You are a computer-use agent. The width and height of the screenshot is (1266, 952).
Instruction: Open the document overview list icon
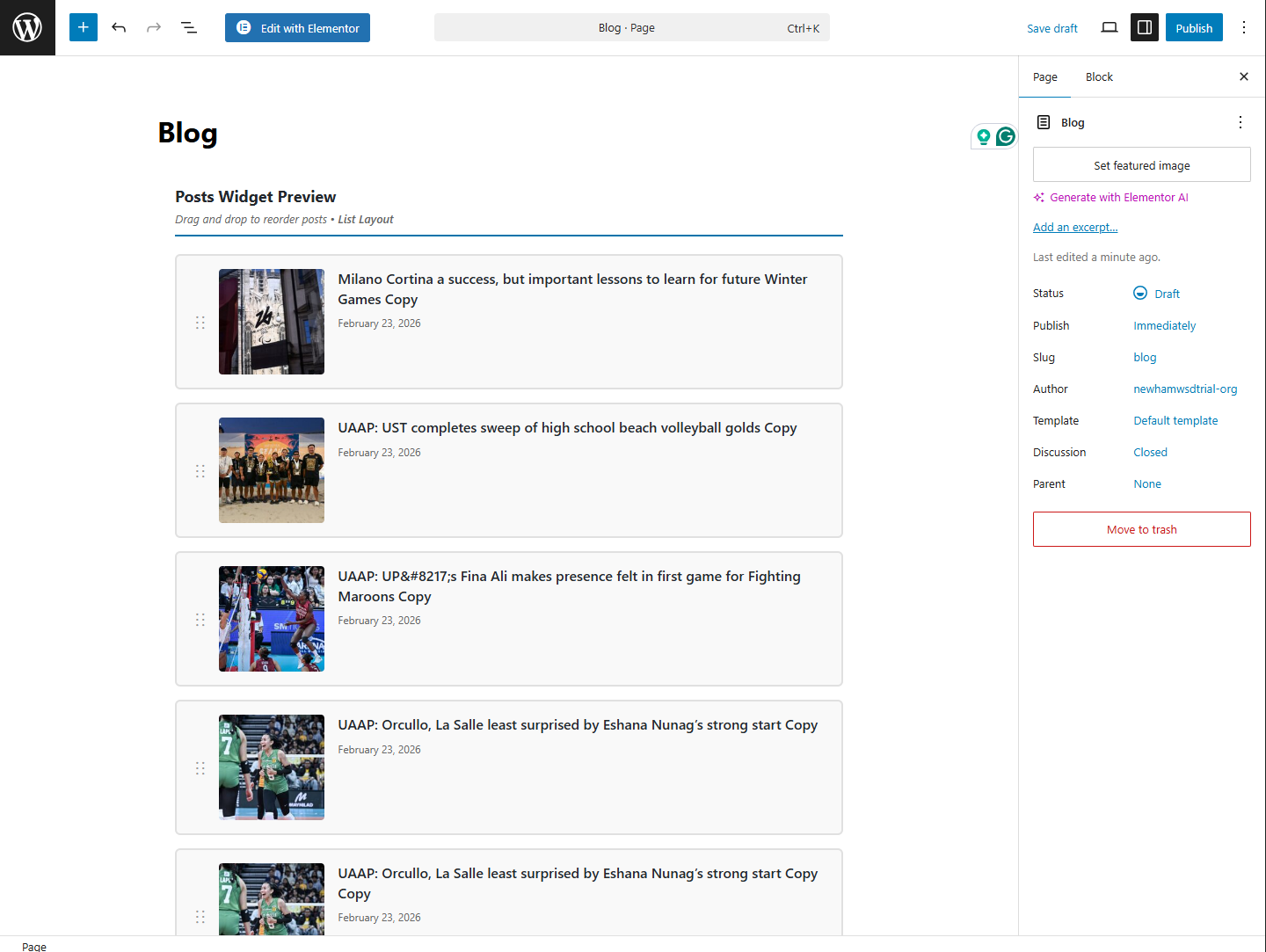point(189,27)
